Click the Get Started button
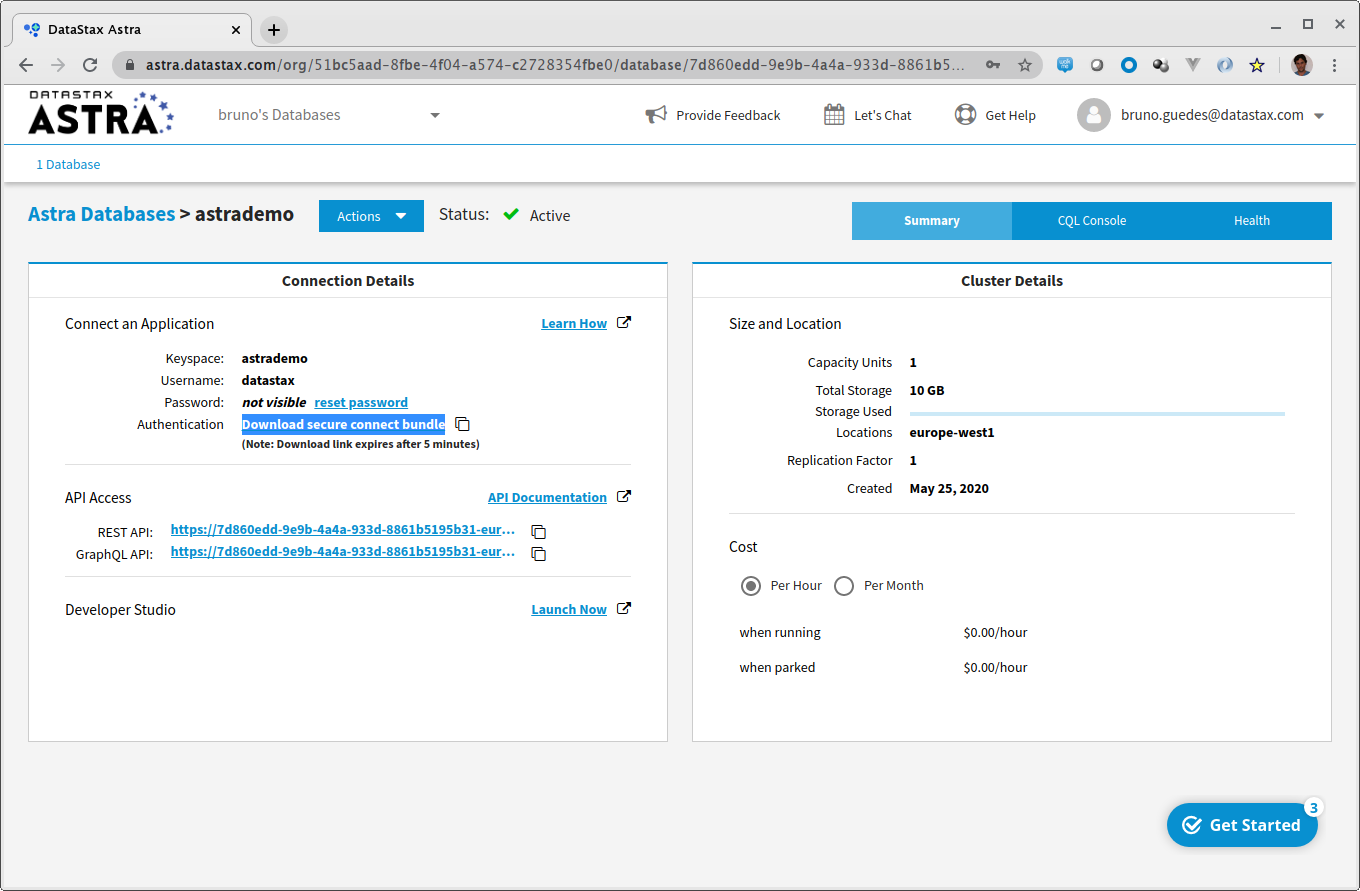 1242,825
